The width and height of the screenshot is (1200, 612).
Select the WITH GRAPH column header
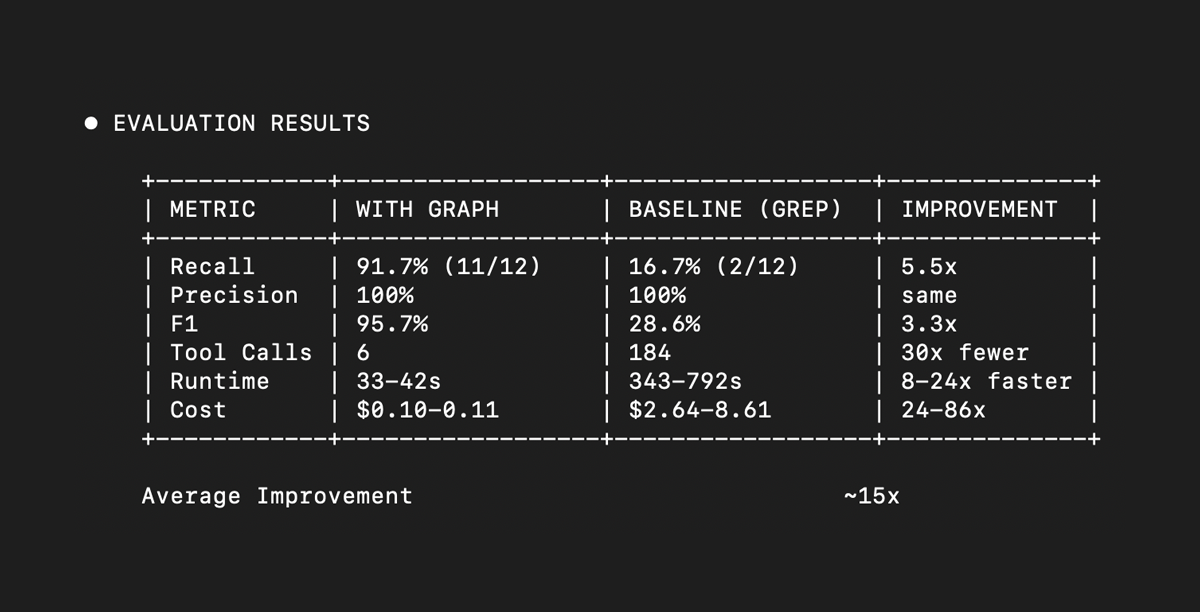pyautogui.click(x=427, y=210)
